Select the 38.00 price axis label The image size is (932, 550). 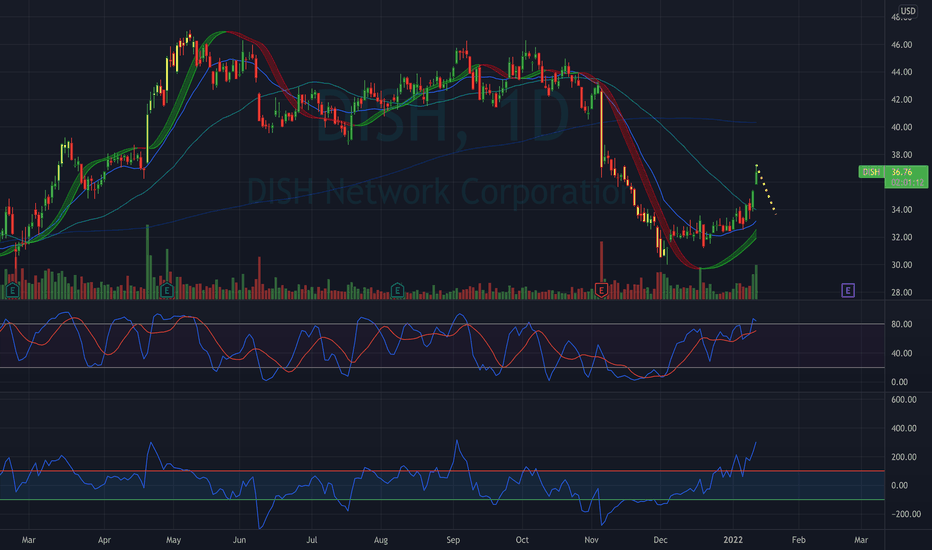(901, 155)
